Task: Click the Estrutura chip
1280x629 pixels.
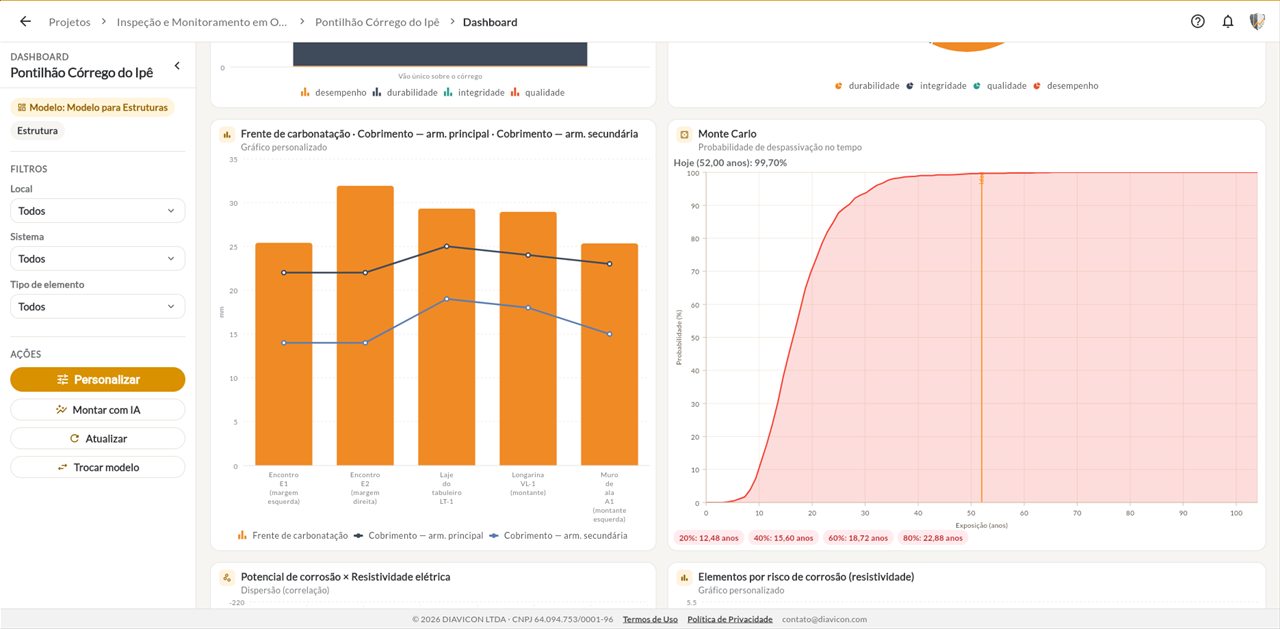Action: (x=37, y=130)
